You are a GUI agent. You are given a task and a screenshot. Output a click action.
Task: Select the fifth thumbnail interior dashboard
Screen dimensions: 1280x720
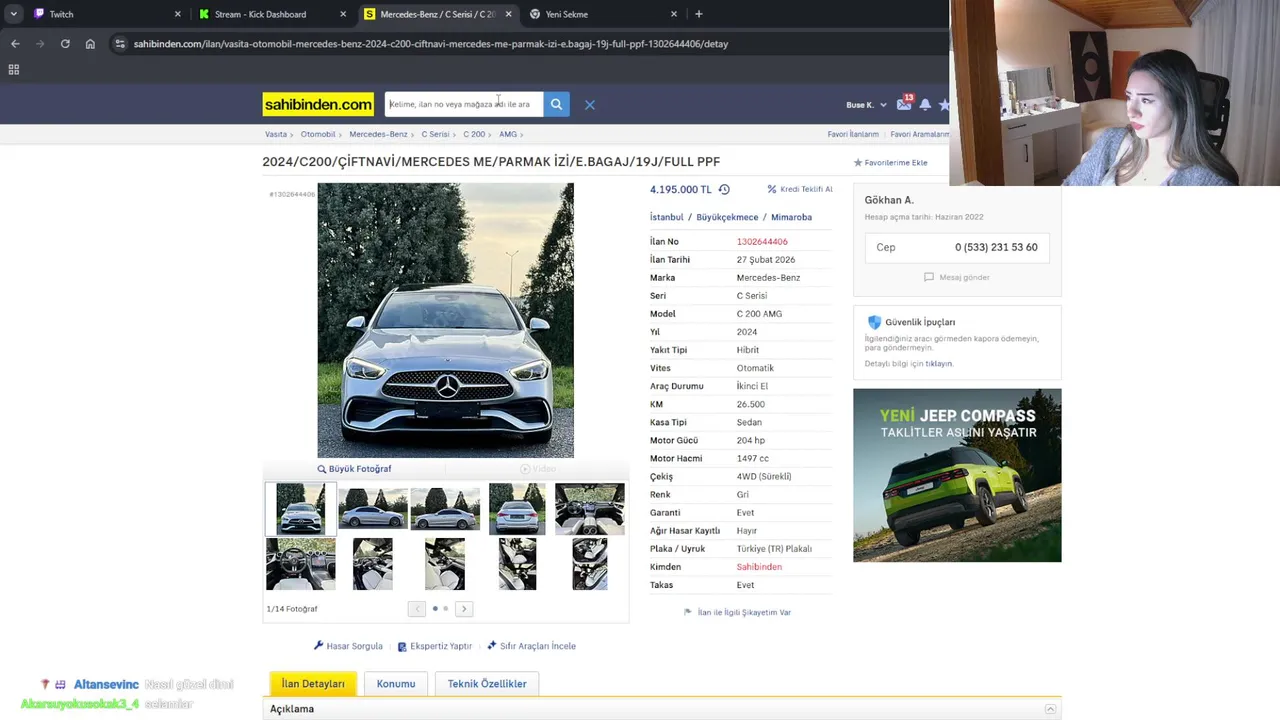point(589,509)
